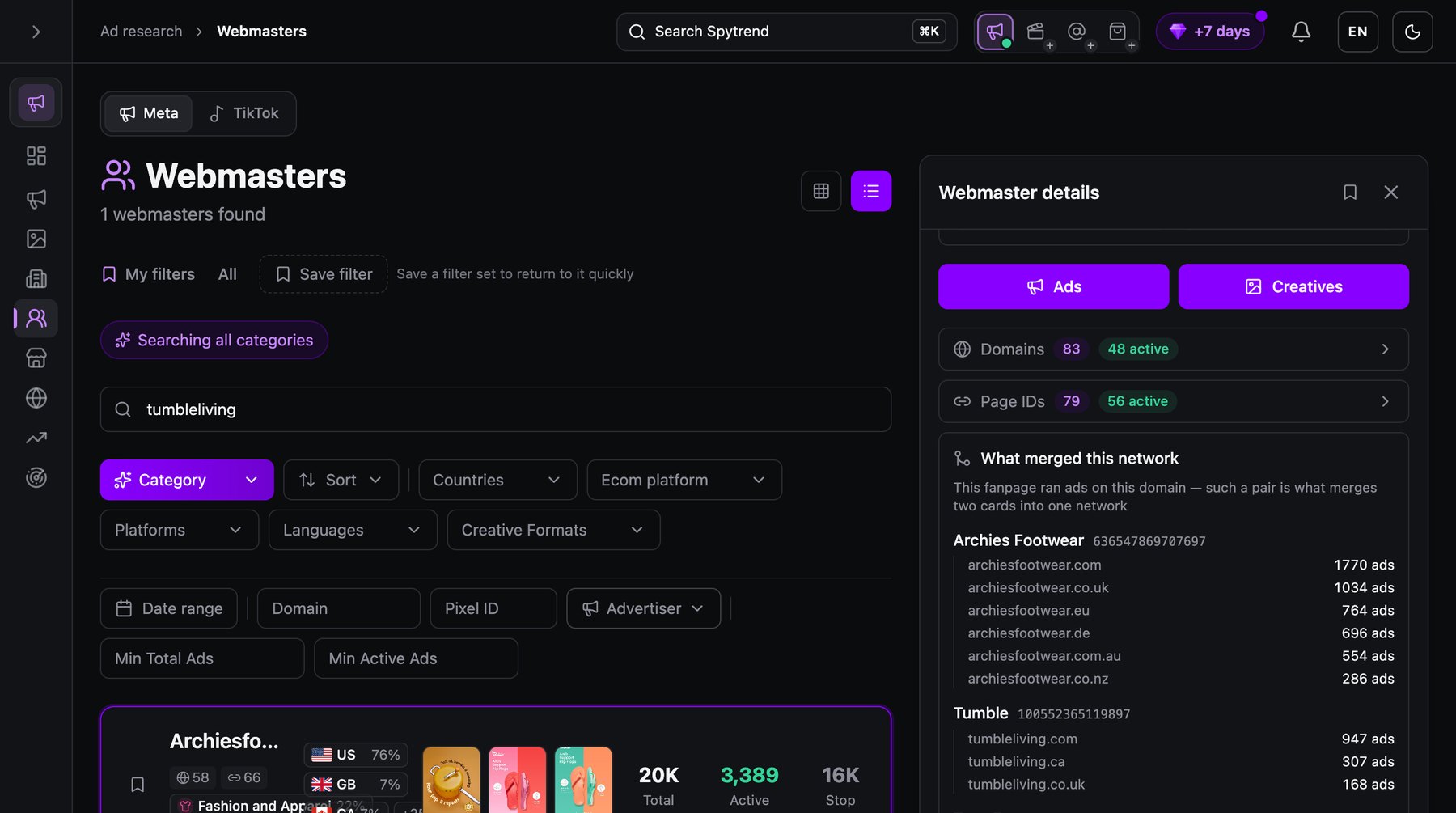
Task: Bookmark the Archiesfo... webmaster card
Action: (138, 784)
